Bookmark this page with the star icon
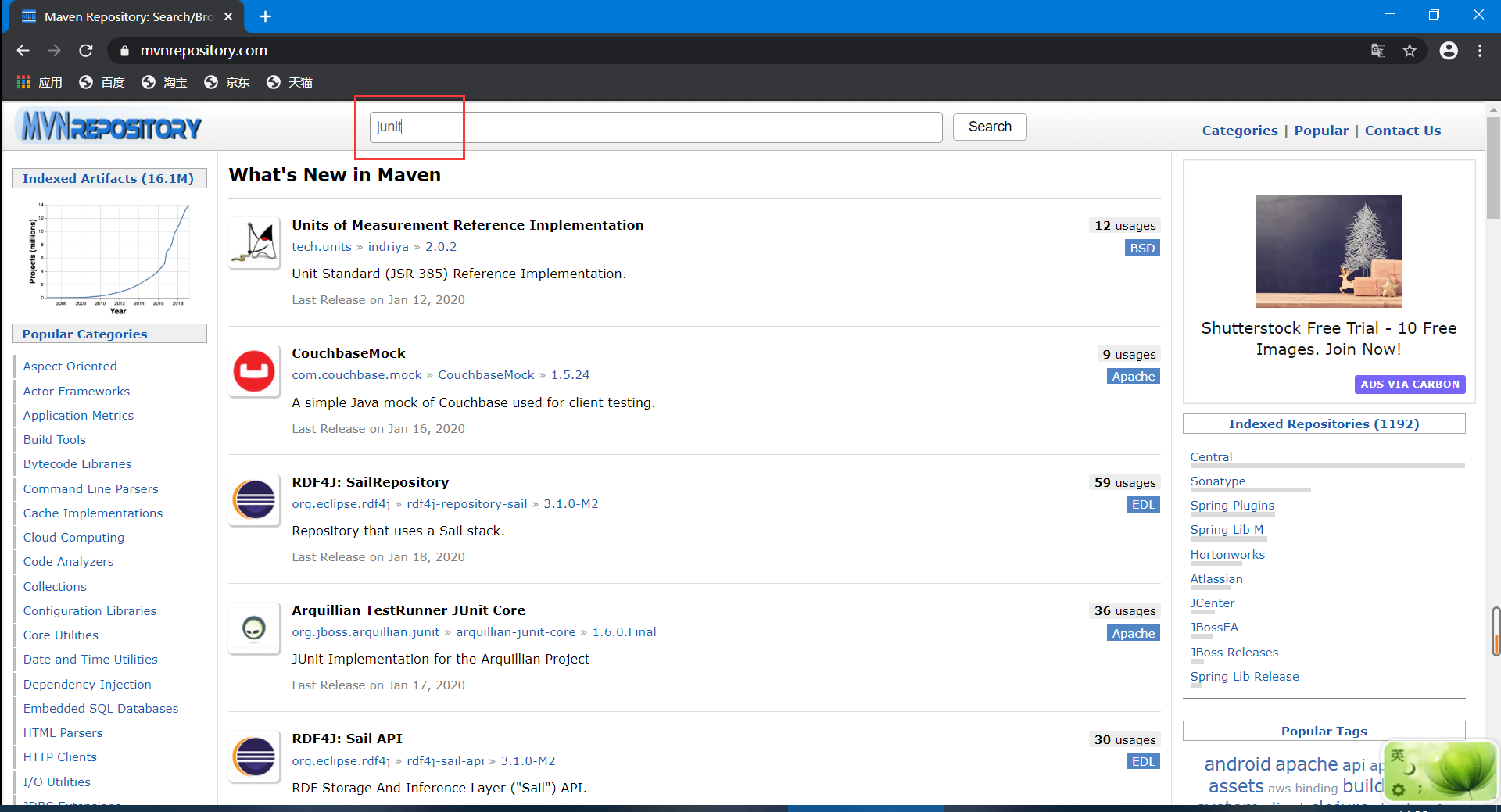1501x812 pixels. (1410, 51)
